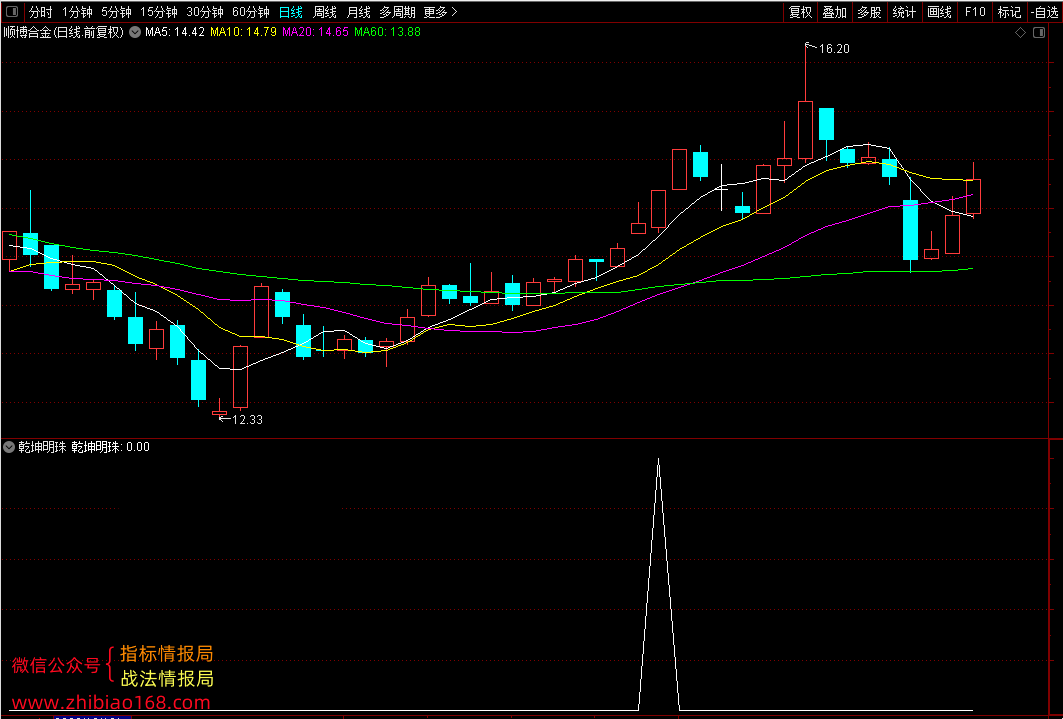Click the 顺博合金(日线.前复权) stock title
The image size is (1063, 719).
tap(64, 32)
